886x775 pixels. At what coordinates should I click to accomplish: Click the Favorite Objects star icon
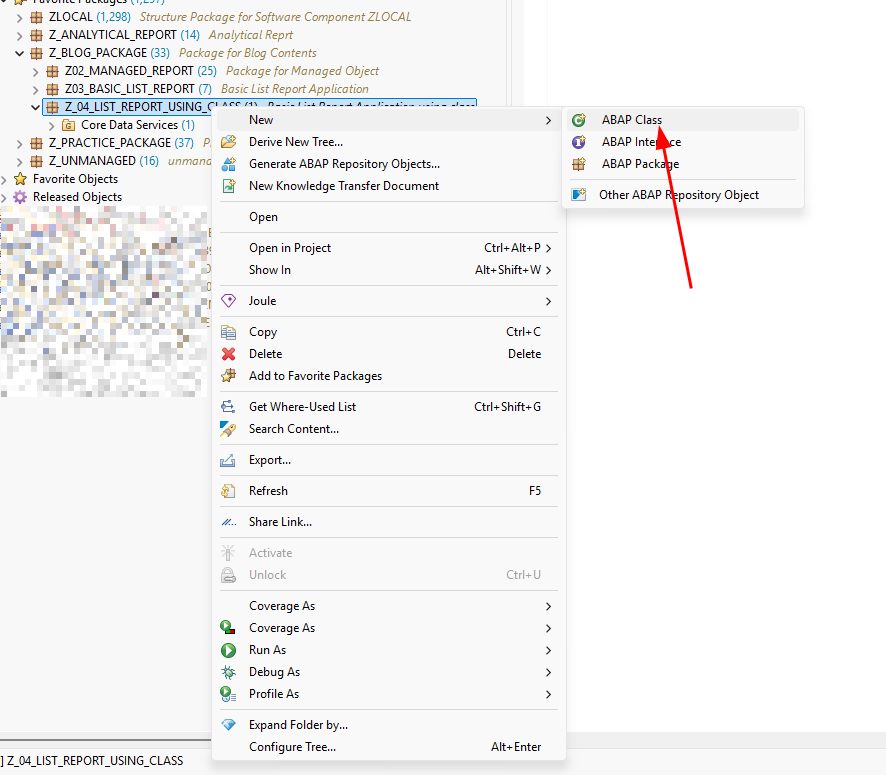(x=20, y=179)
